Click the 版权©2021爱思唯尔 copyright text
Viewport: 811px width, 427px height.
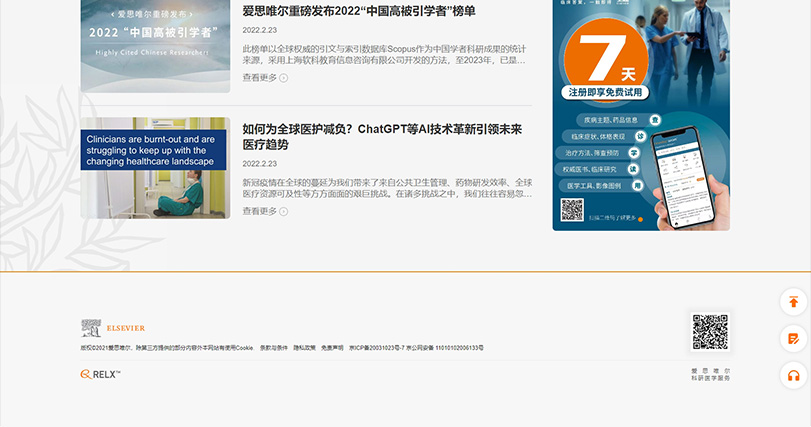167,348
